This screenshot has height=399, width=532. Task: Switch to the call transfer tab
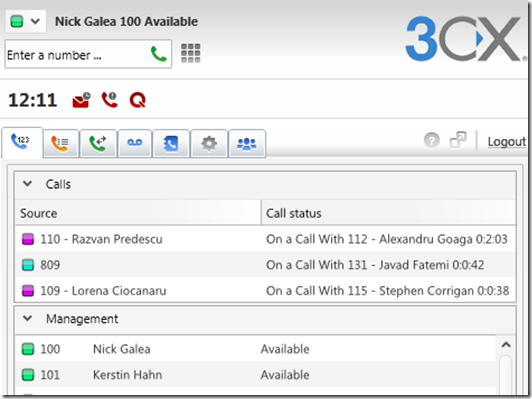98,143
